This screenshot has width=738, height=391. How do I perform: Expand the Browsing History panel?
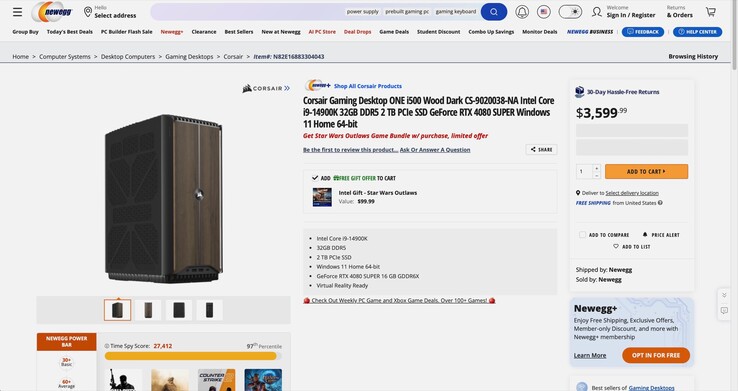(693, 56)
